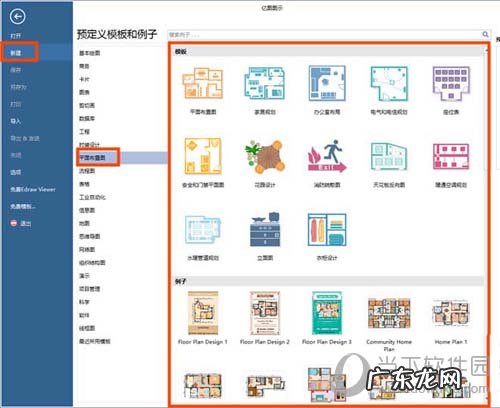Select the 组织结构图 category

click(x=92, y=263)
